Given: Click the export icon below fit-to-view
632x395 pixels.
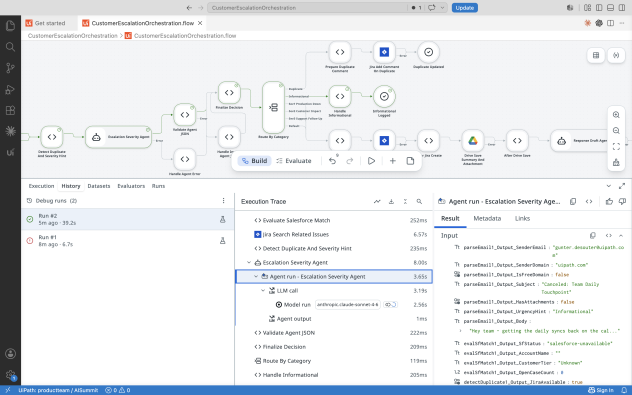Looking at the screenshot, I should coord(616,162).
